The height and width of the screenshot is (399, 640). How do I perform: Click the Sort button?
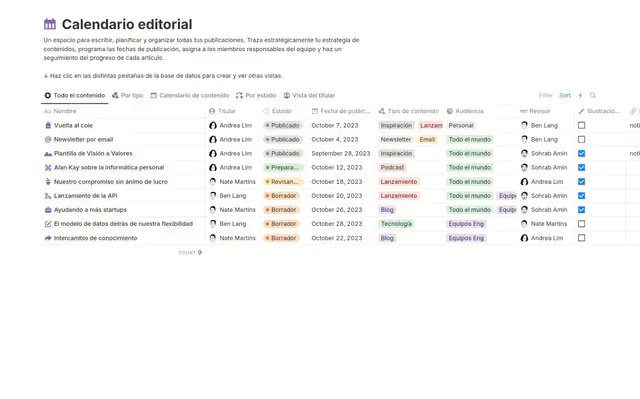tap(565, 95)
